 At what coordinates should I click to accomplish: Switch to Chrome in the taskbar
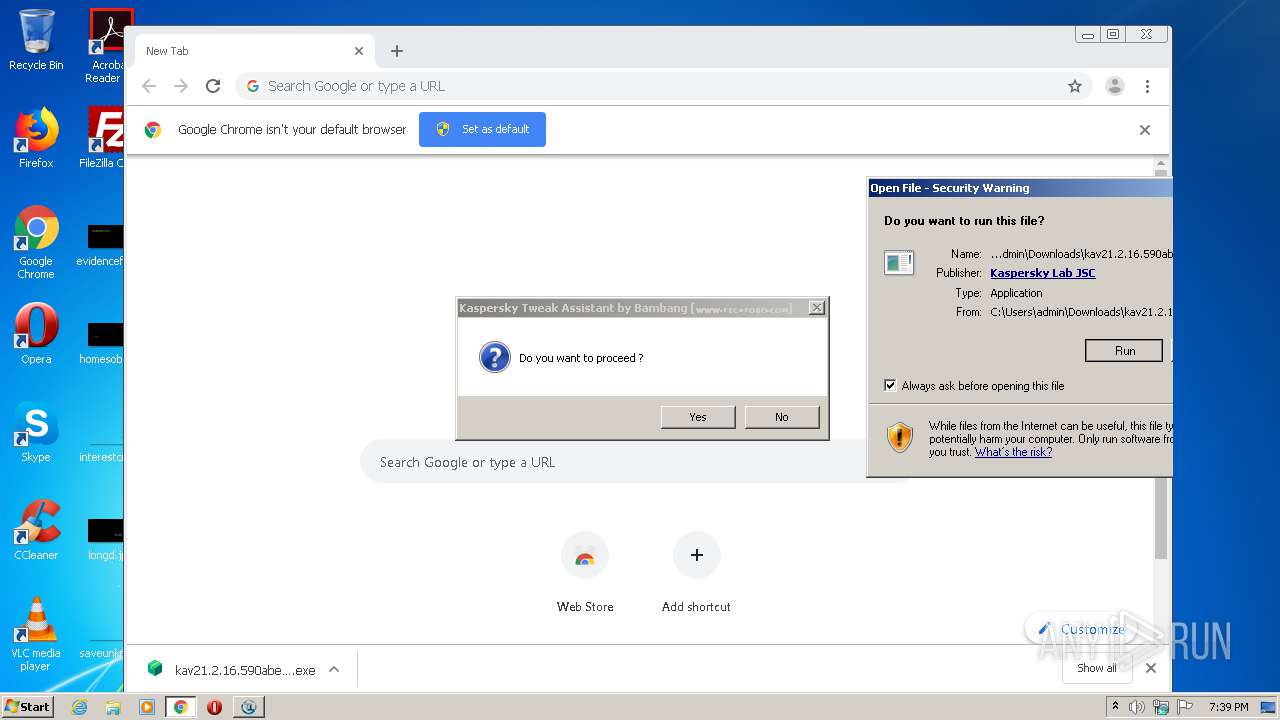[181, 707]
